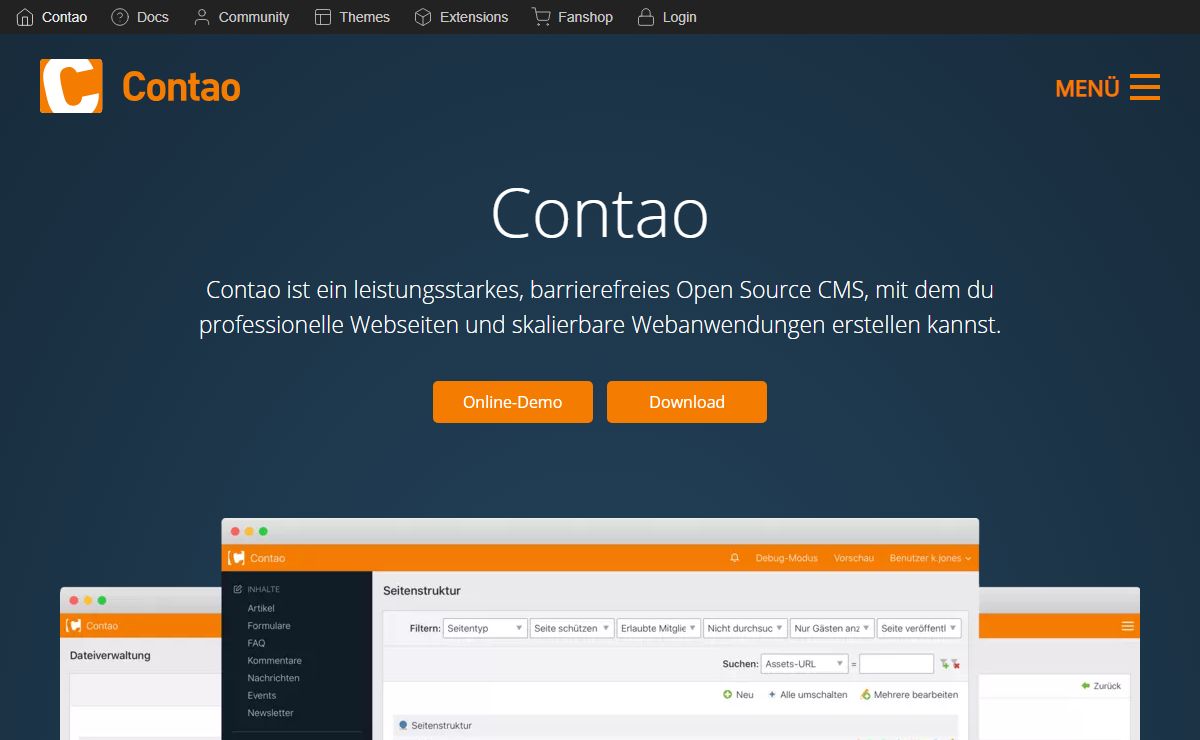Click the Contao home icon in top bar
Viewport: 1200px width, 740px height.
click(x=25, y=17)
